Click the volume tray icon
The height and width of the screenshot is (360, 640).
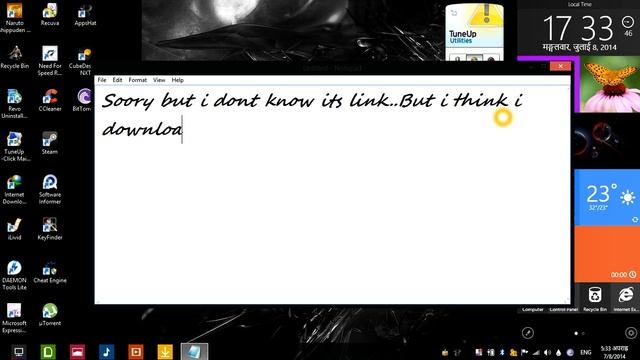tap(547, 352)
